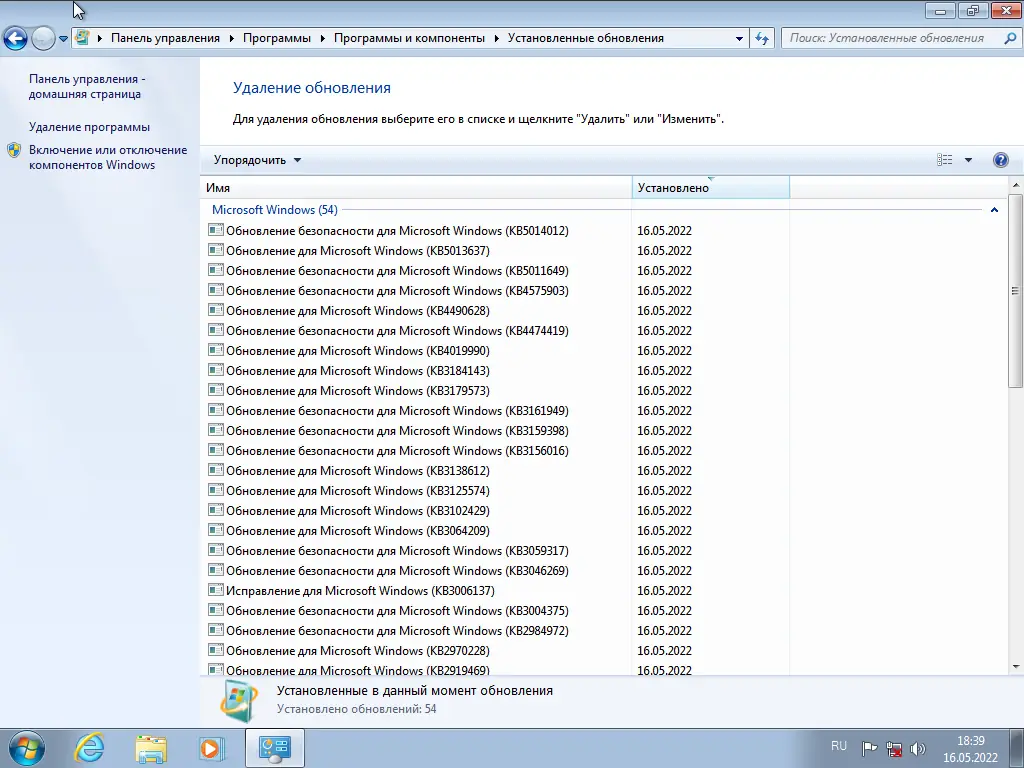Image resolution: width=1024 pixels, height=768 pixels.
Task: Expand arrow after 'Панель управления' breadcrumb
Action: [x=231, y=39]
